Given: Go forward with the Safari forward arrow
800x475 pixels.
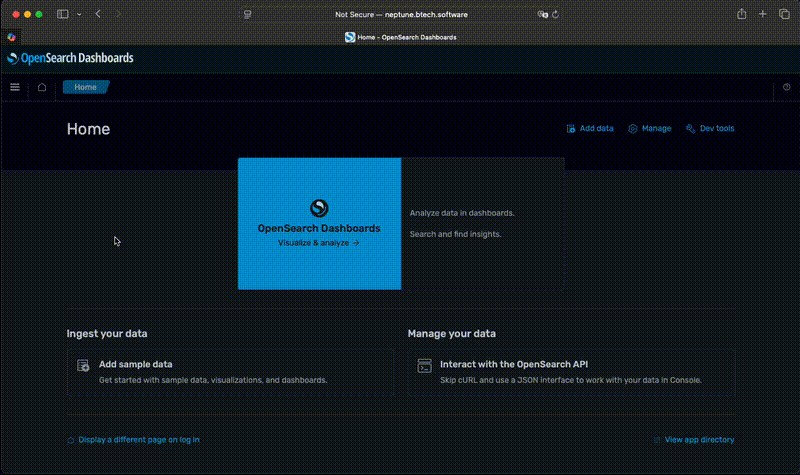Looking at the screenshot, I should pos(118,14).
